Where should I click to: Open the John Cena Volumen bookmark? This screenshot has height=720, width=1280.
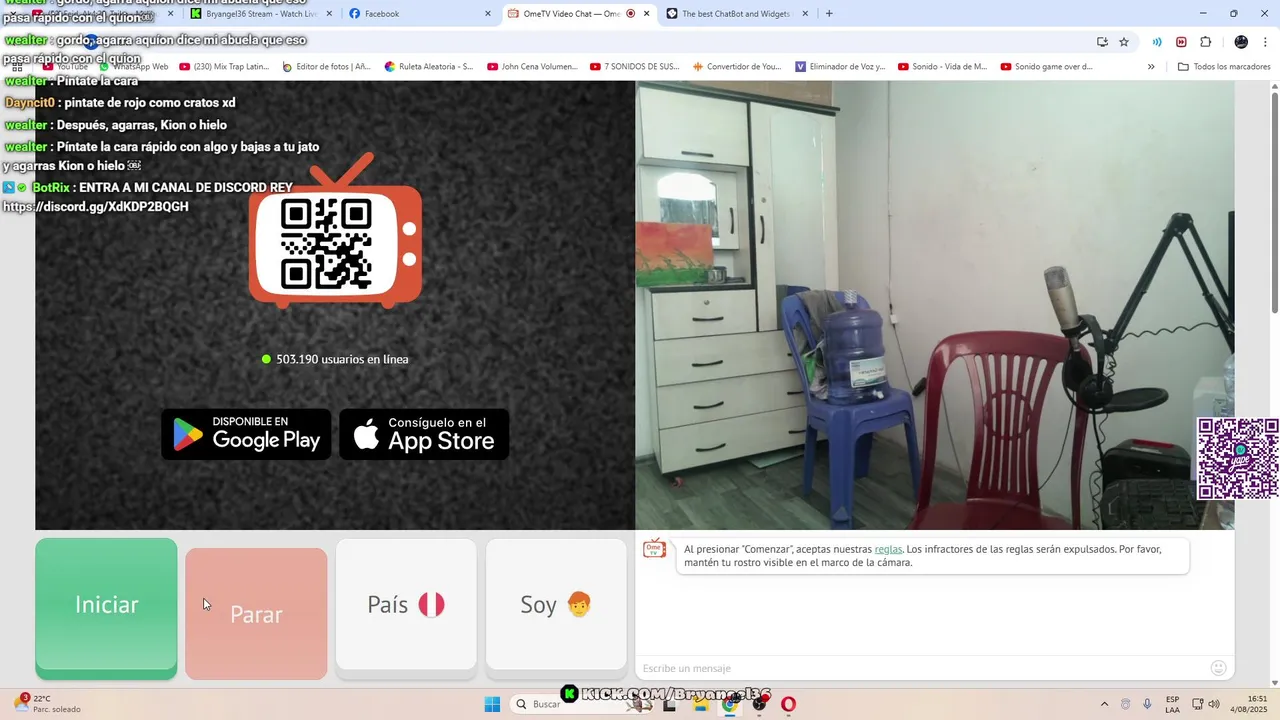(532, 67)
